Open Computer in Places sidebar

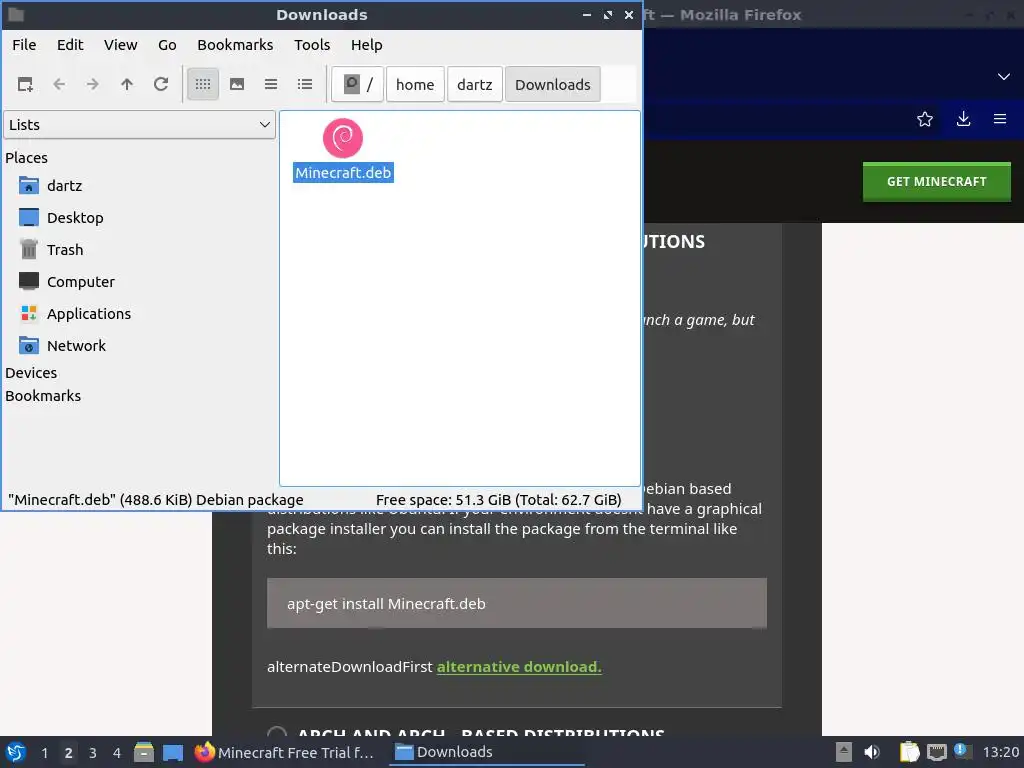point(80,282)
